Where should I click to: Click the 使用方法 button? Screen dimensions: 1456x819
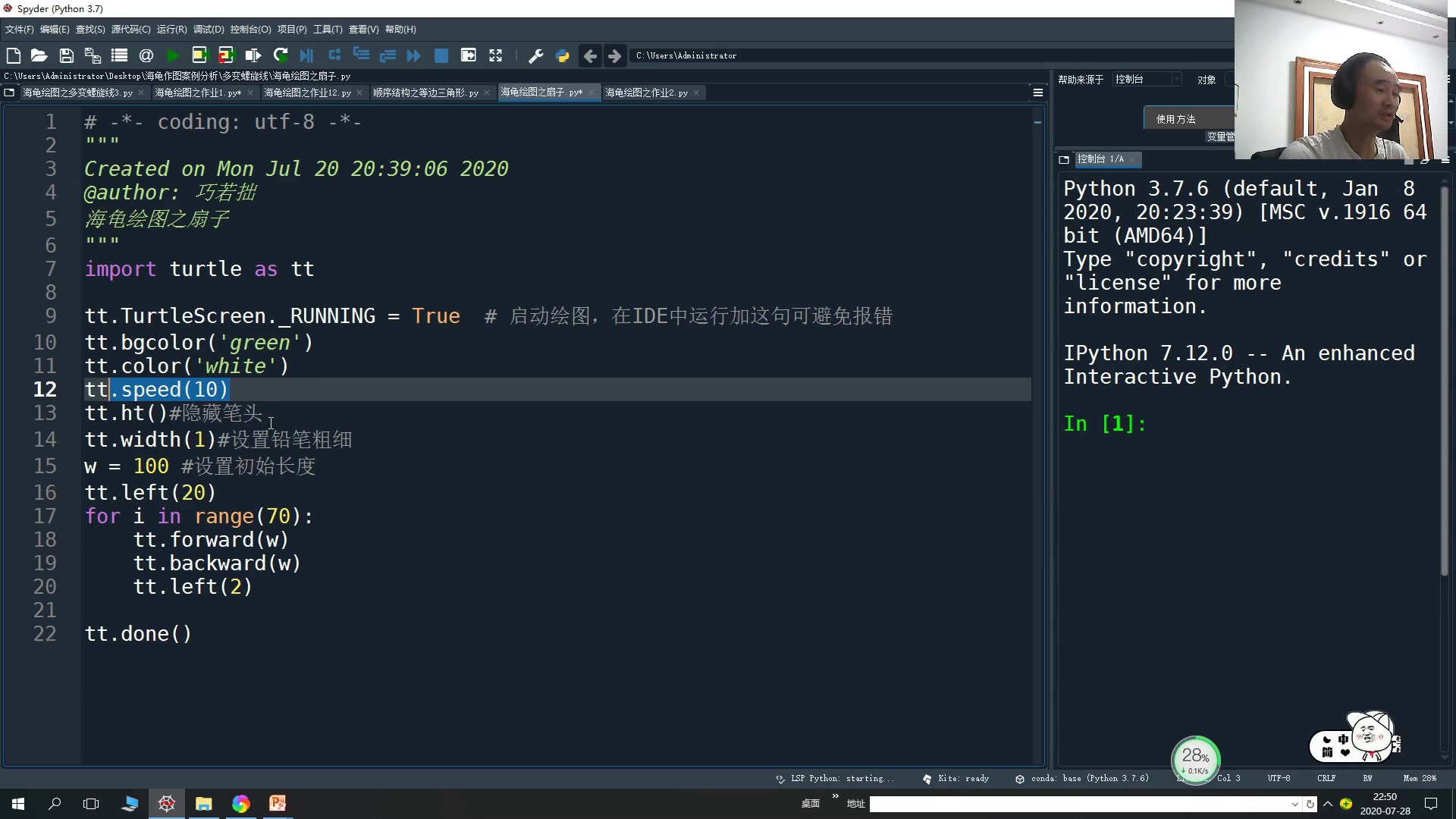tap(1175, 119)
